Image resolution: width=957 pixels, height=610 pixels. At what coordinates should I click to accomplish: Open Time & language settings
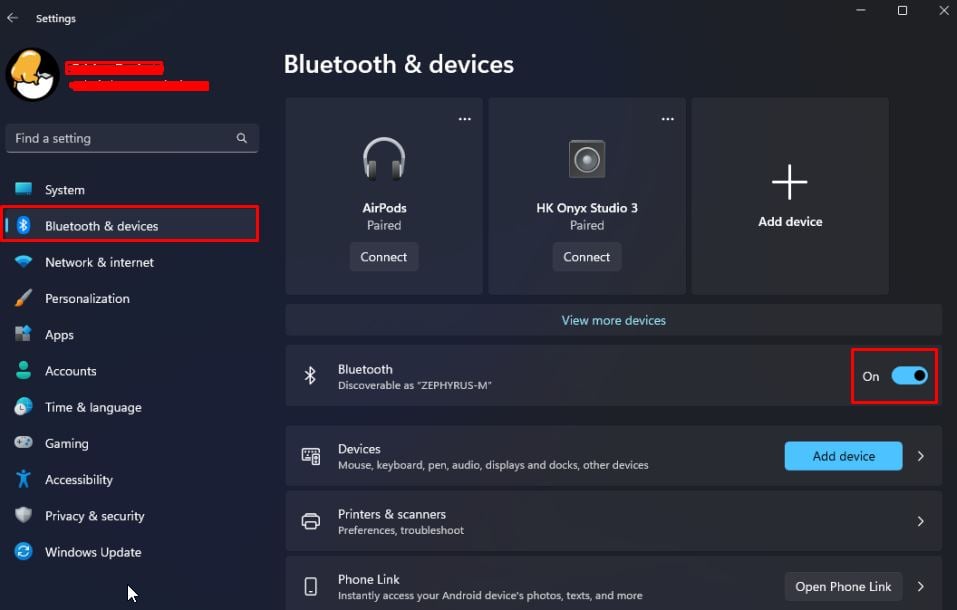pos(93,407)
